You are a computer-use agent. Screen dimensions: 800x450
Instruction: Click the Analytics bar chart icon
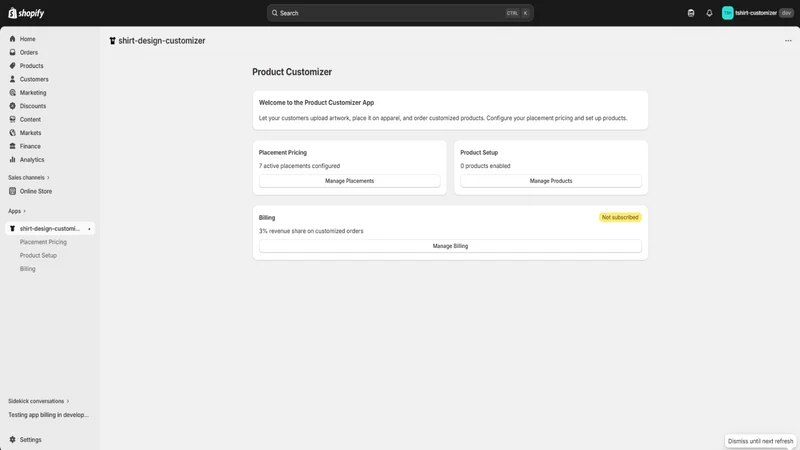(x=12, y=159)
